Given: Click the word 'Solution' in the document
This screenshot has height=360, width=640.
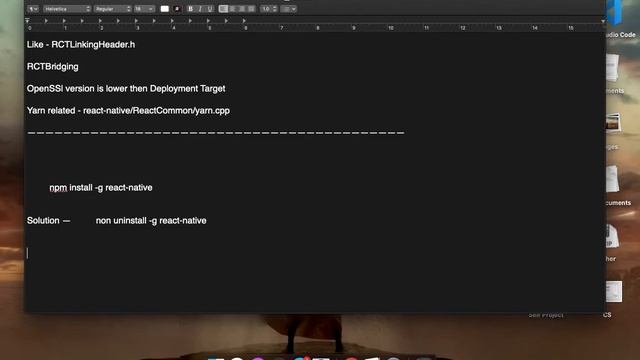Looking at the screenshot, I should pos(43,220).
